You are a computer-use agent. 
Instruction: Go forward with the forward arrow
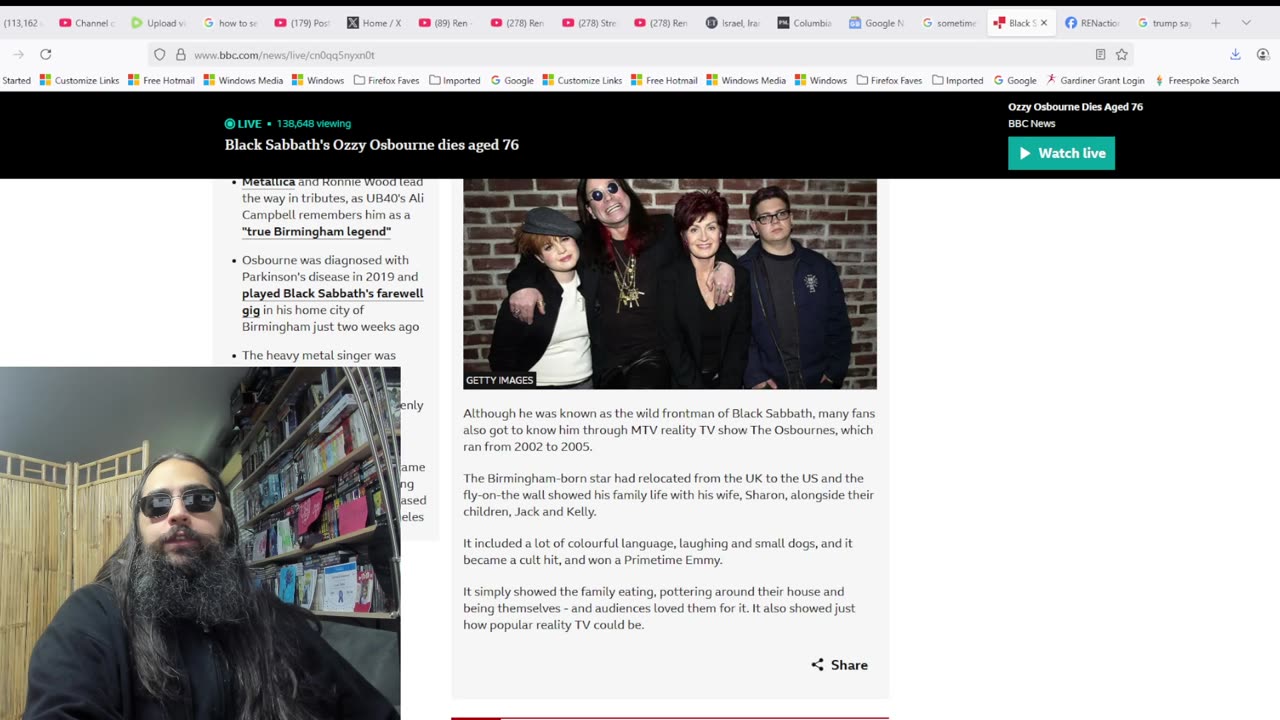[18, 54]
